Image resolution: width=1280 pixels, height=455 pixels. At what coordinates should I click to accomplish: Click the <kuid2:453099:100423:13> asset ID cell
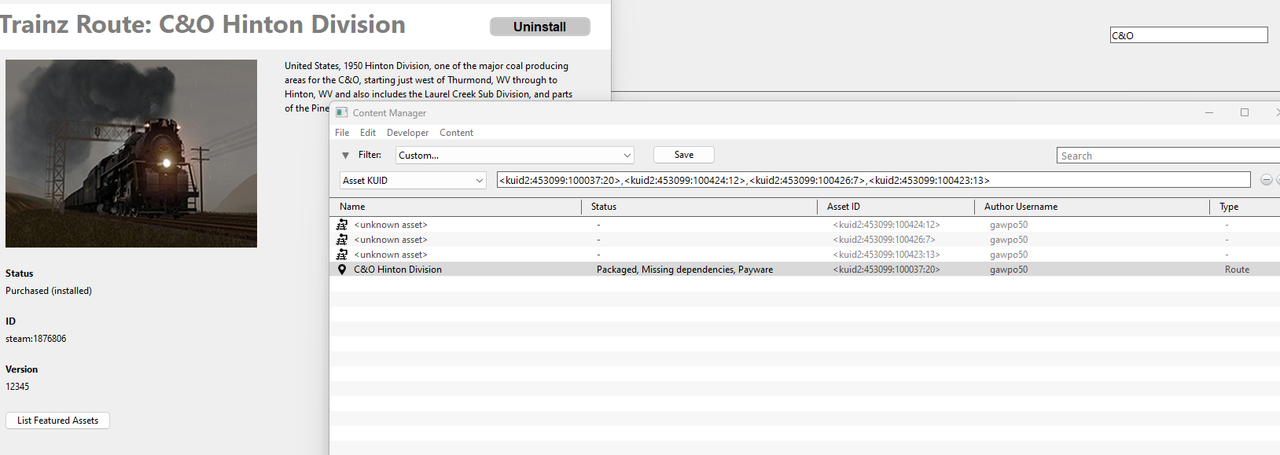886,255
